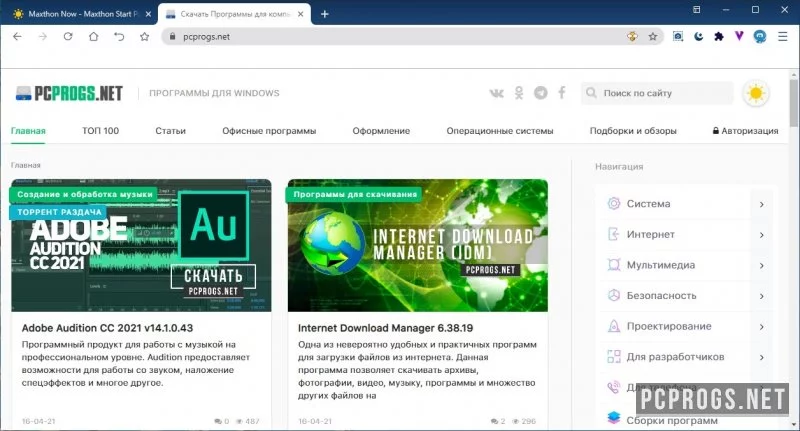Open the ТОП 100 menu item

pos(101,131)
